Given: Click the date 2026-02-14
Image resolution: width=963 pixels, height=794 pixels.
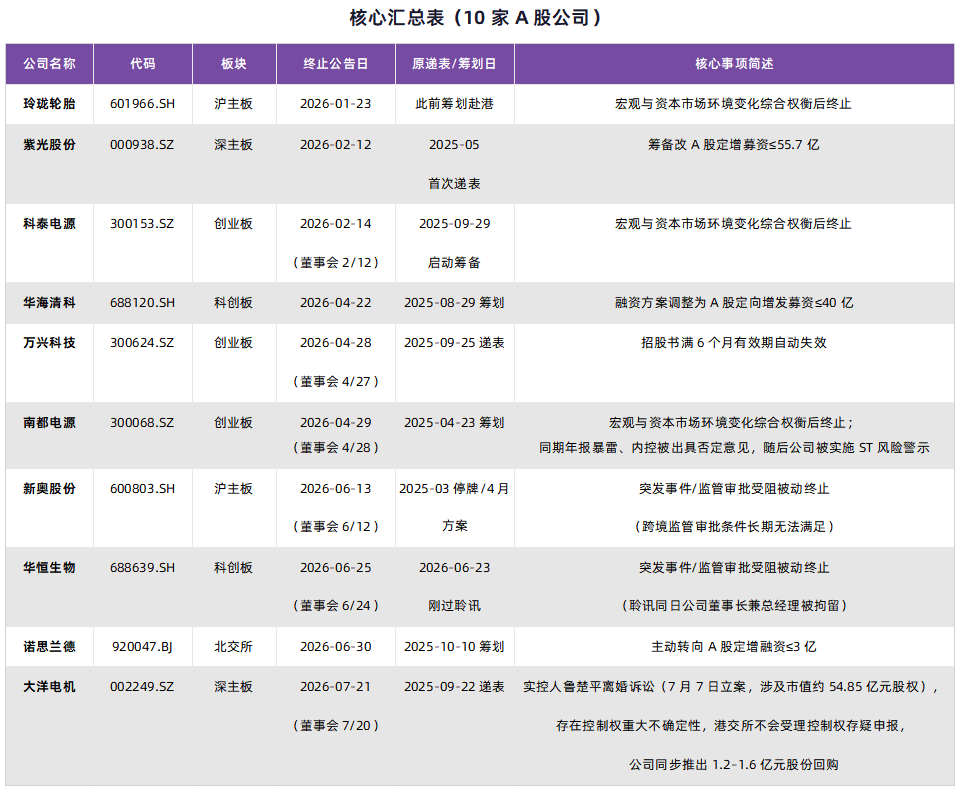Looking at the screenshot, I should (x=336, y=224).
